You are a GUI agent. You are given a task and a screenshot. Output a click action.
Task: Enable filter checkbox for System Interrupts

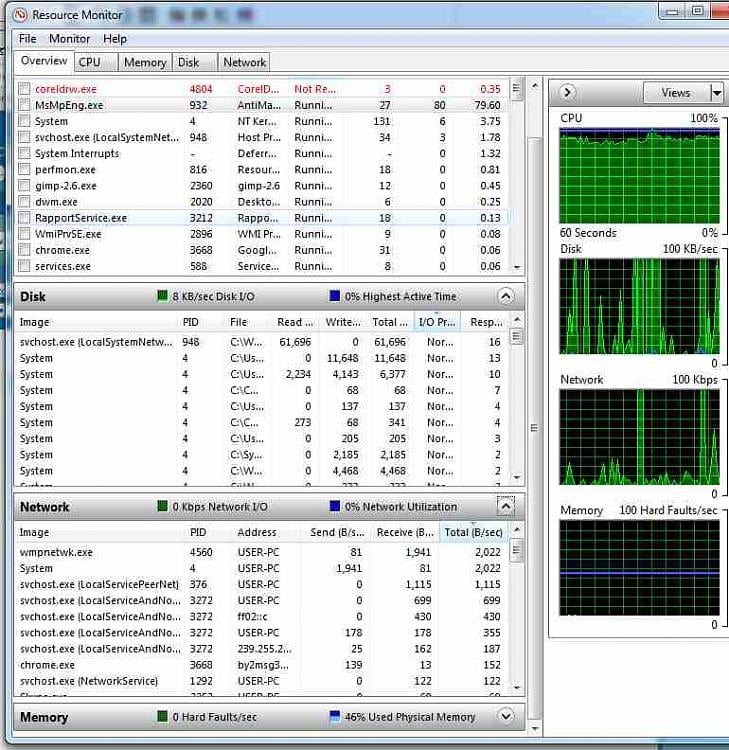point(24,153)
